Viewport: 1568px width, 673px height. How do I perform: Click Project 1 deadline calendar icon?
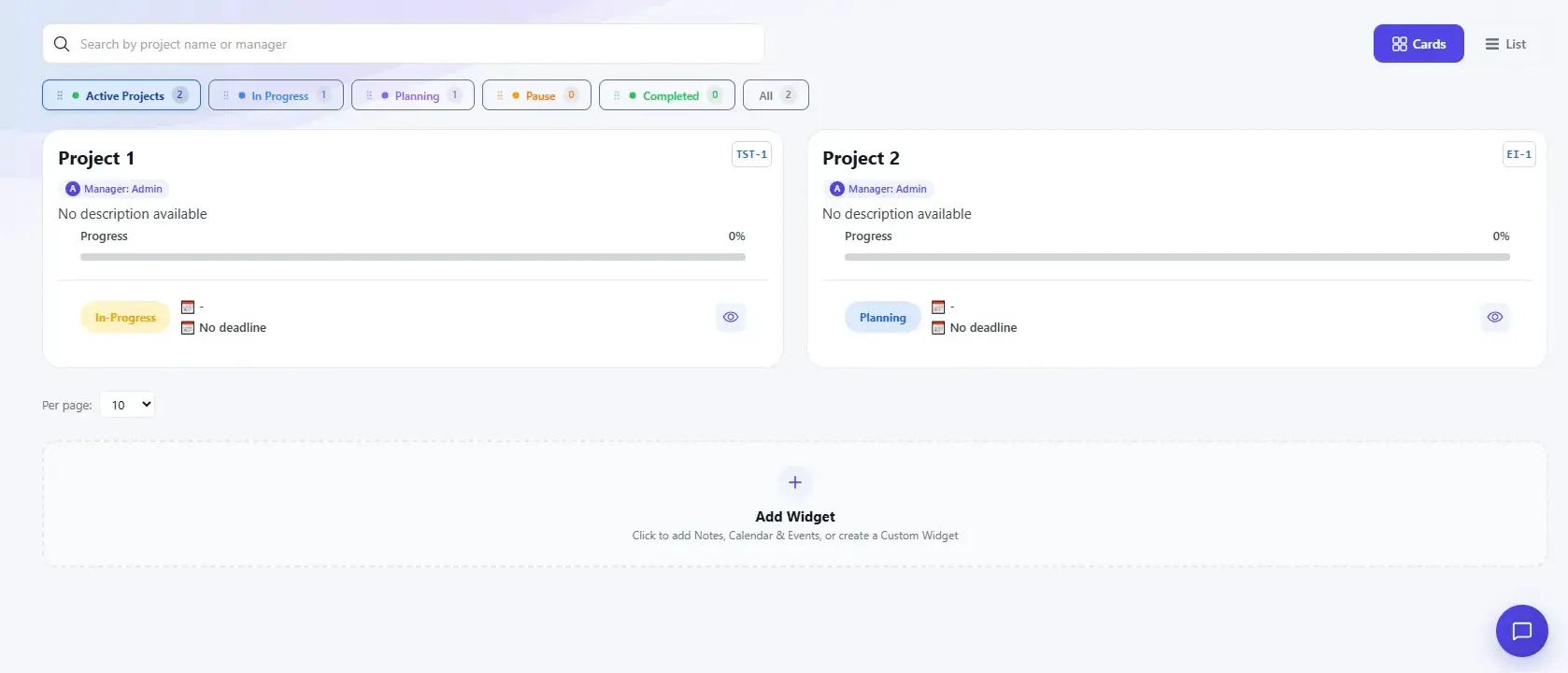point(188,328)
